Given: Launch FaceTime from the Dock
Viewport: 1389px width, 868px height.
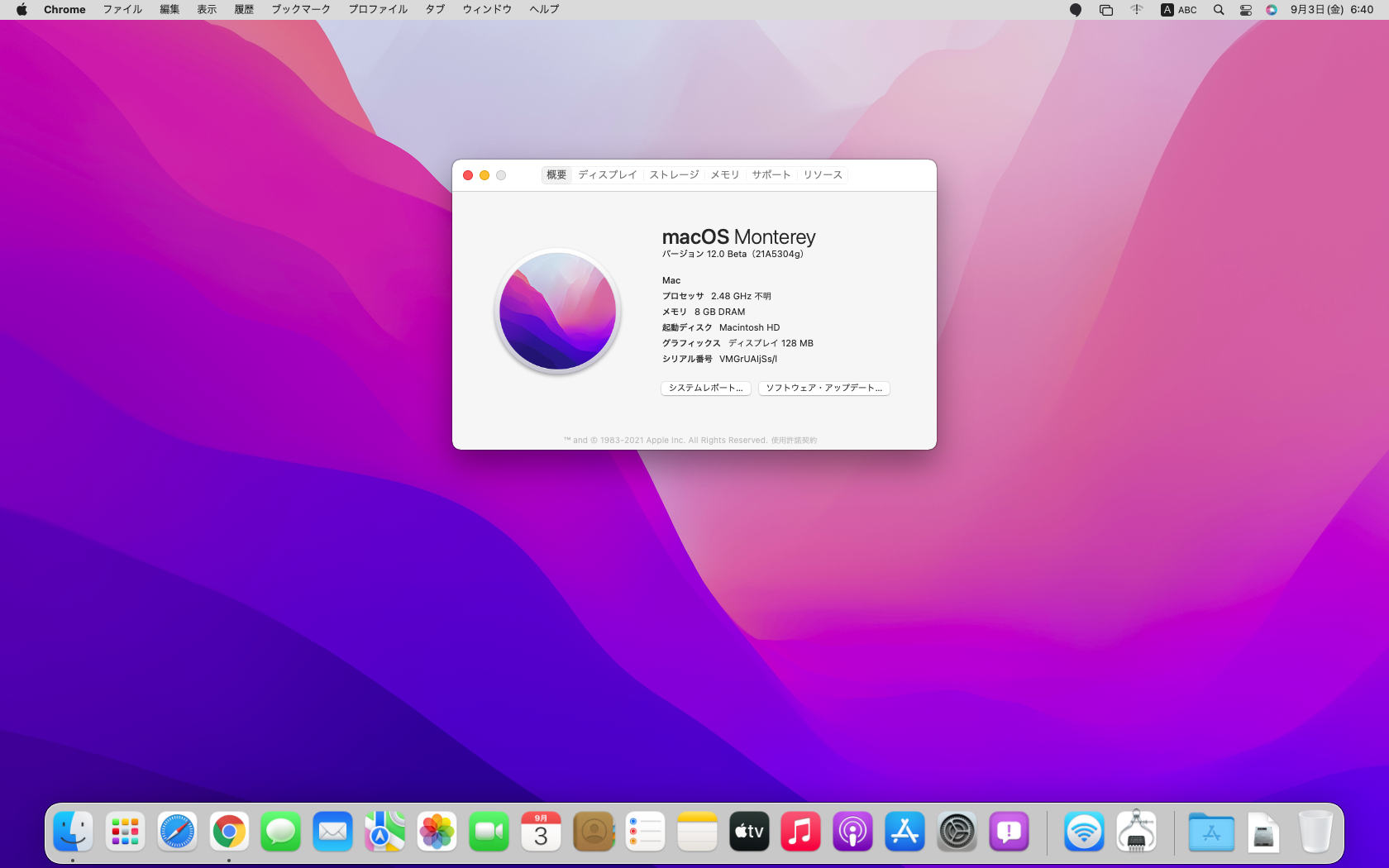Looking at the screenshot, I should 489,832.
